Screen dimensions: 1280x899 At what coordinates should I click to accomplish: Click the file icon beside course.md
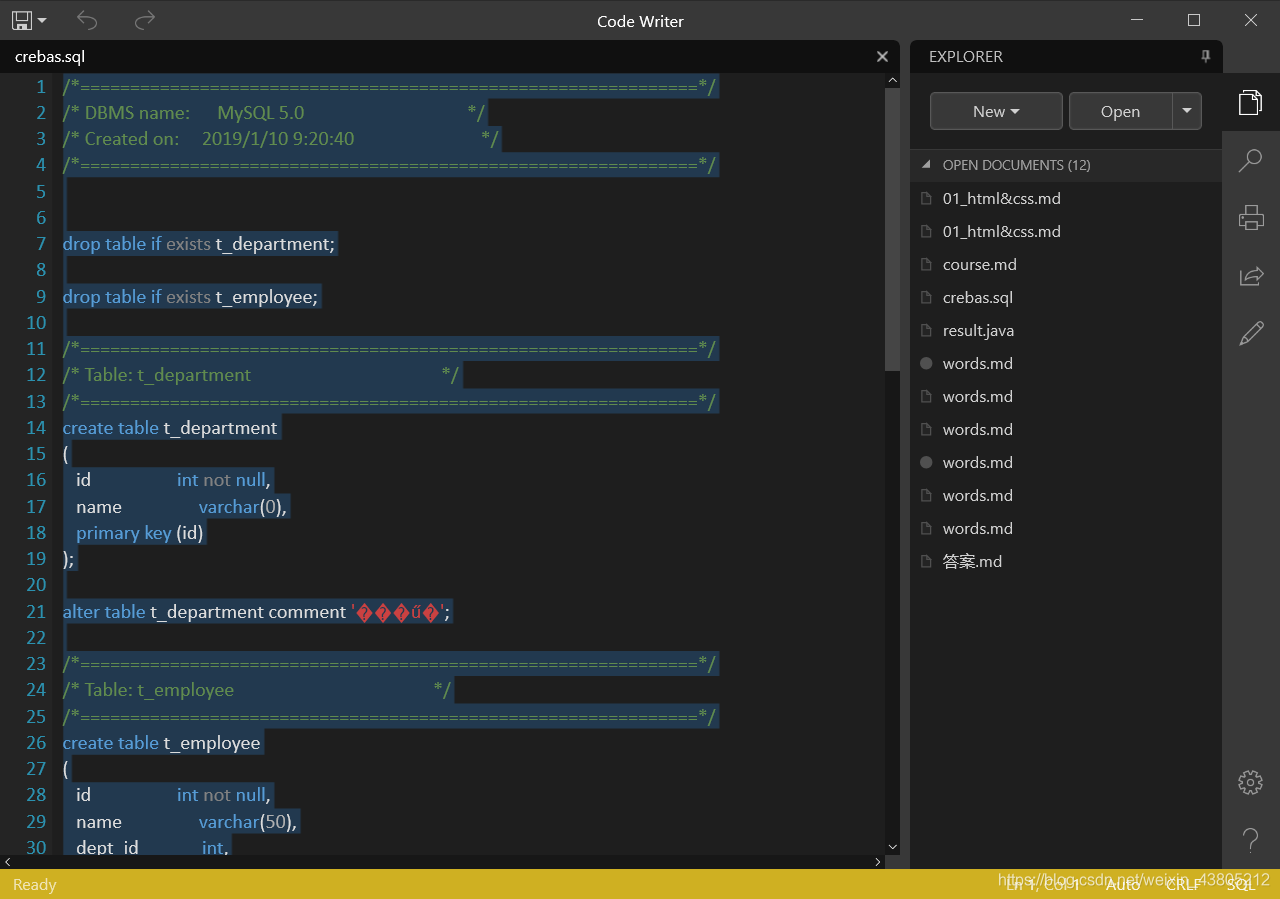coord(926,264)
